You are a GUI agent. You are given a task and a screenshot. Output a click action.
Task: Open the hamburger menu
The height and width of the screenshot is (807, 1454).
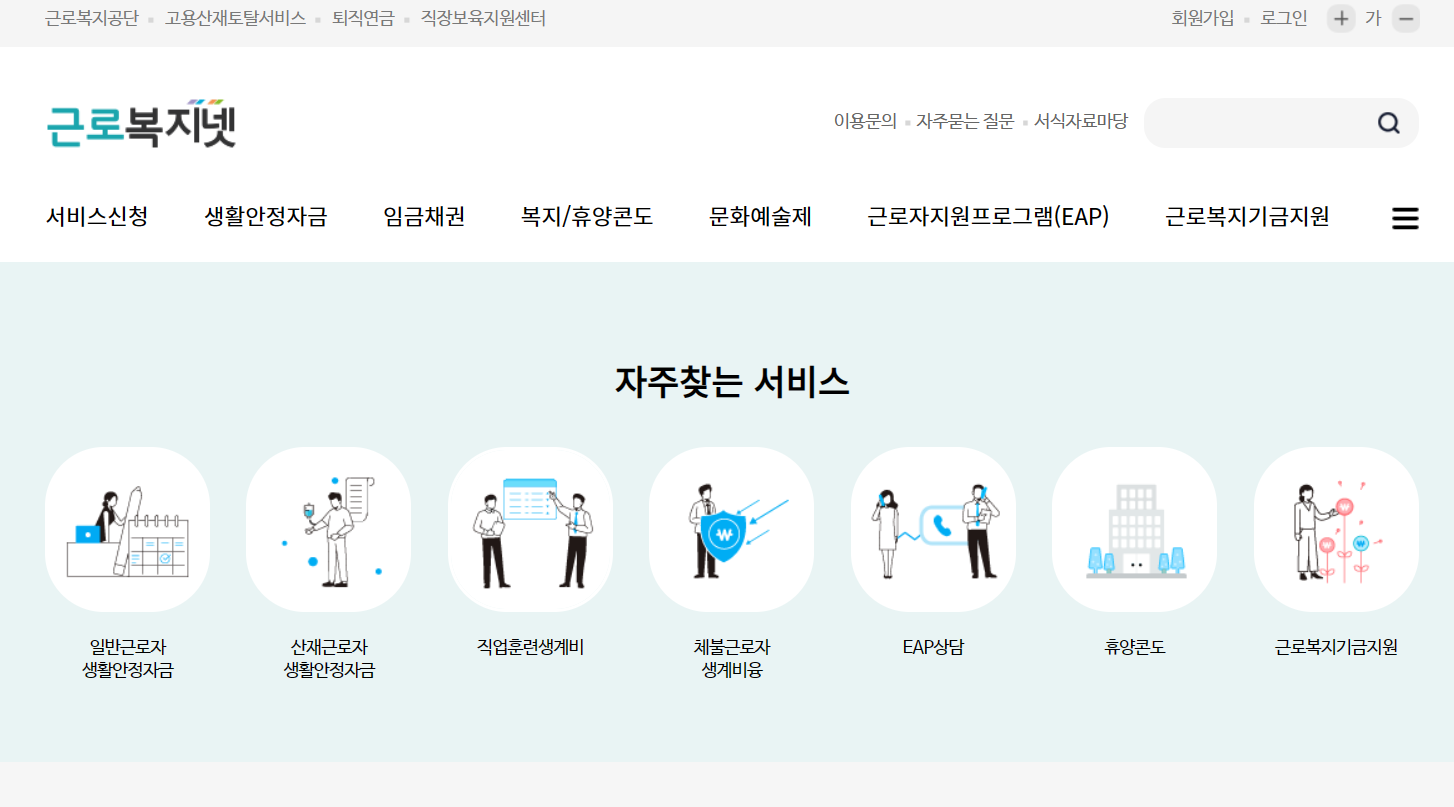1405,217
